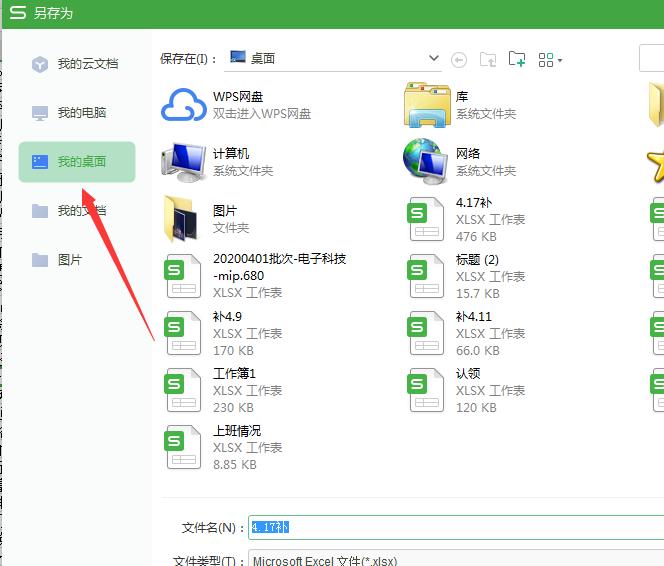Click 20200401批次-电子科技 file name
The height and width of the screenshot is (566, 664).
(x=279, y=267)
